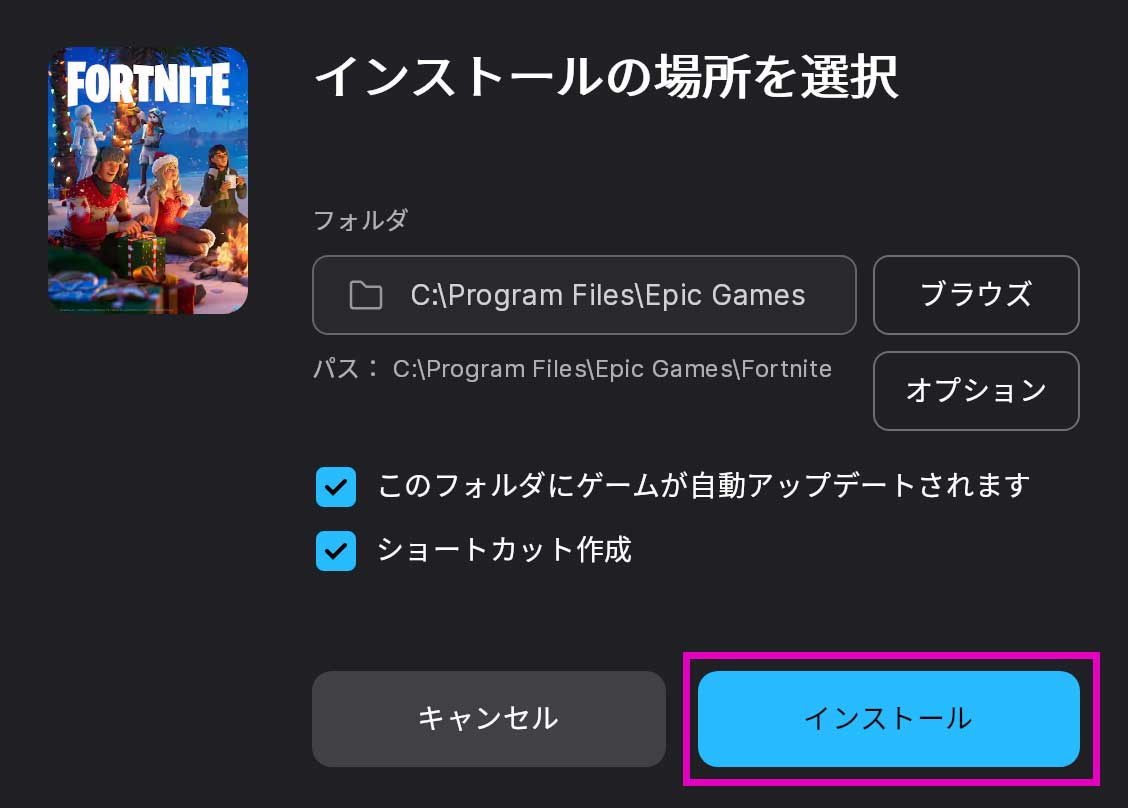1128x808 pixels.
Task: Click the checkmark beside ショートカット作成
Action: point(336,551)
